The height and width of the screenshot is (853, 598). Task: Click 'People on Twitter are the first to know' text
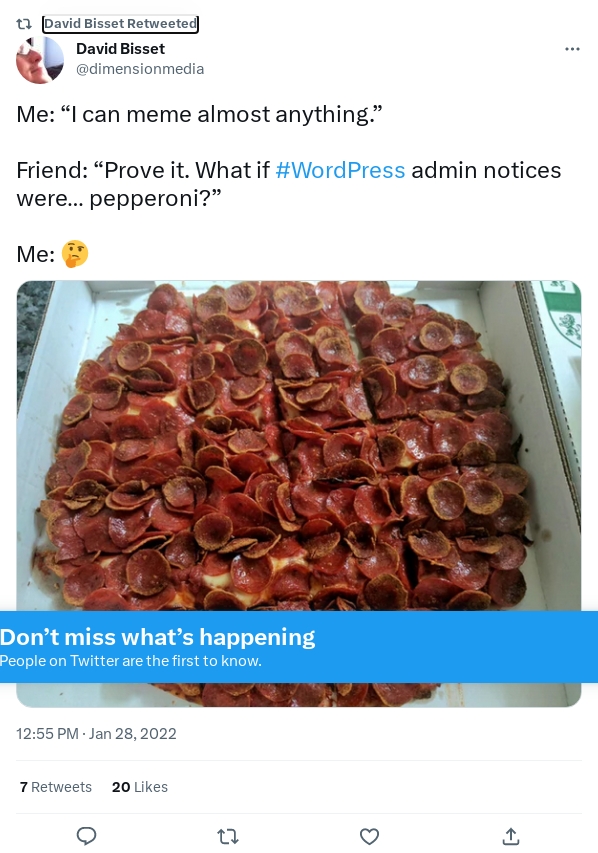[131, 661]
